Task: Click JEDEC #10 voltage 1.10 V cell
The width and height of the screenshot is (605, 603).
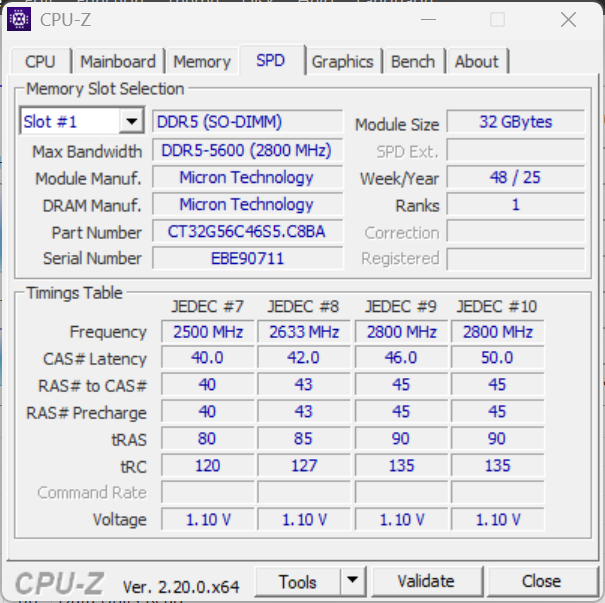Action: [x=498, y=519]
